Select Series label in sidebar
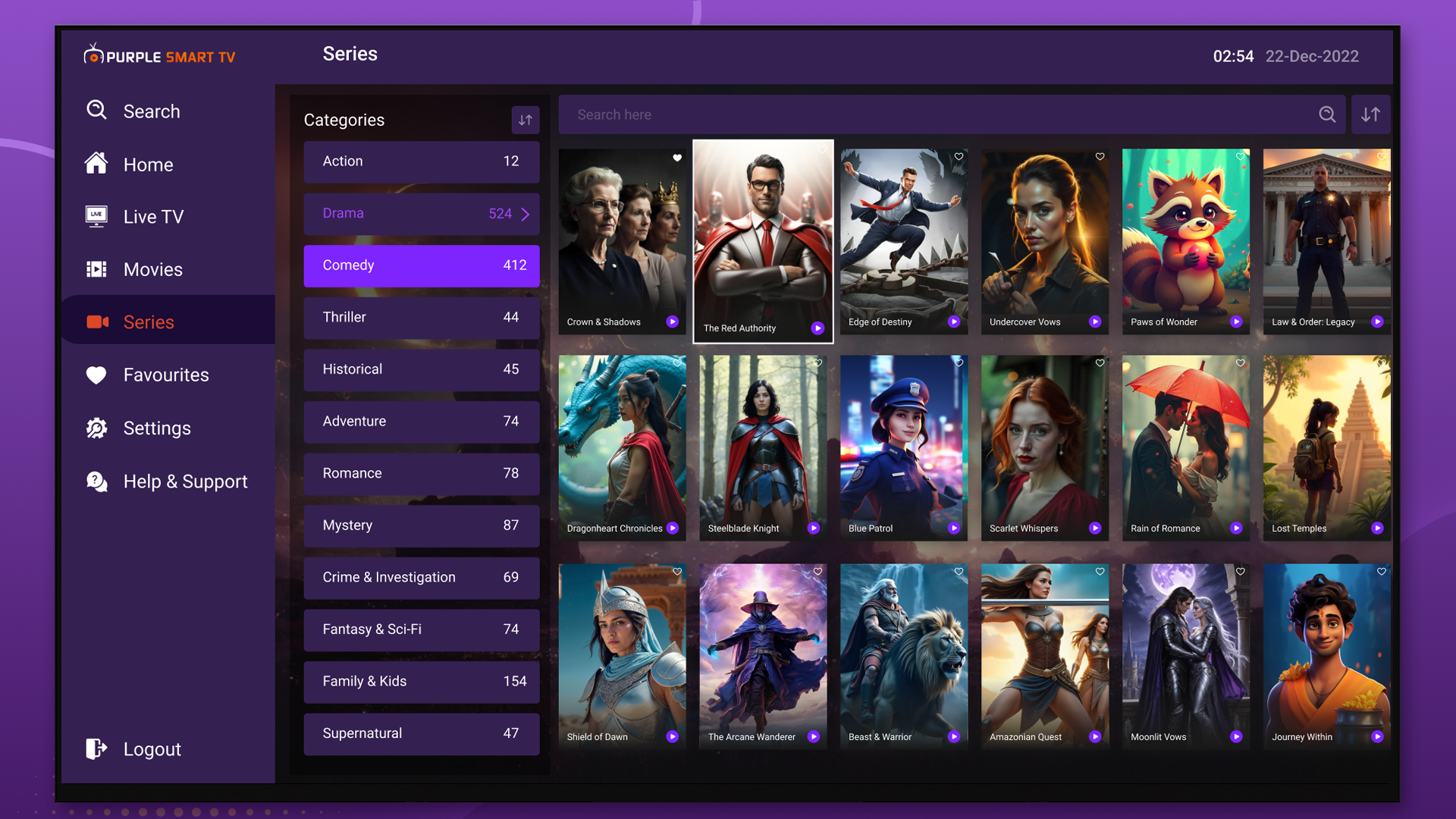Screen dimensions: 1456x819 pos(149,322)
